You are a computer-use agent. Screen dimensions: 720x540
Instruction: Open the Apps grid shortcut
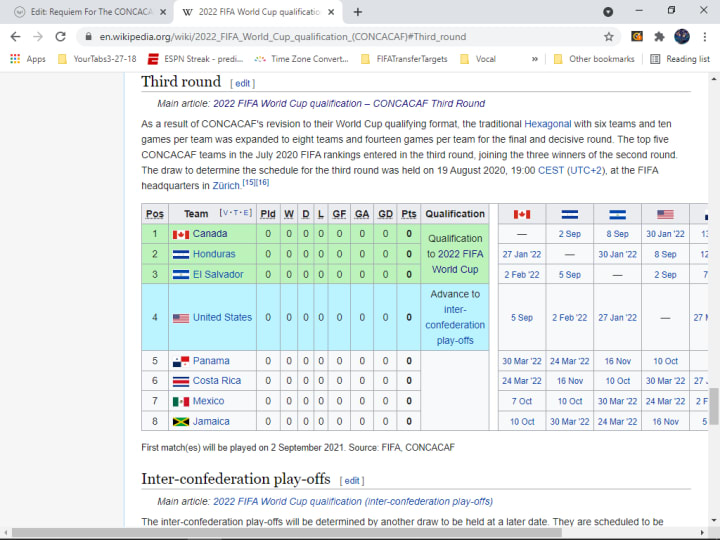[28, 59]
